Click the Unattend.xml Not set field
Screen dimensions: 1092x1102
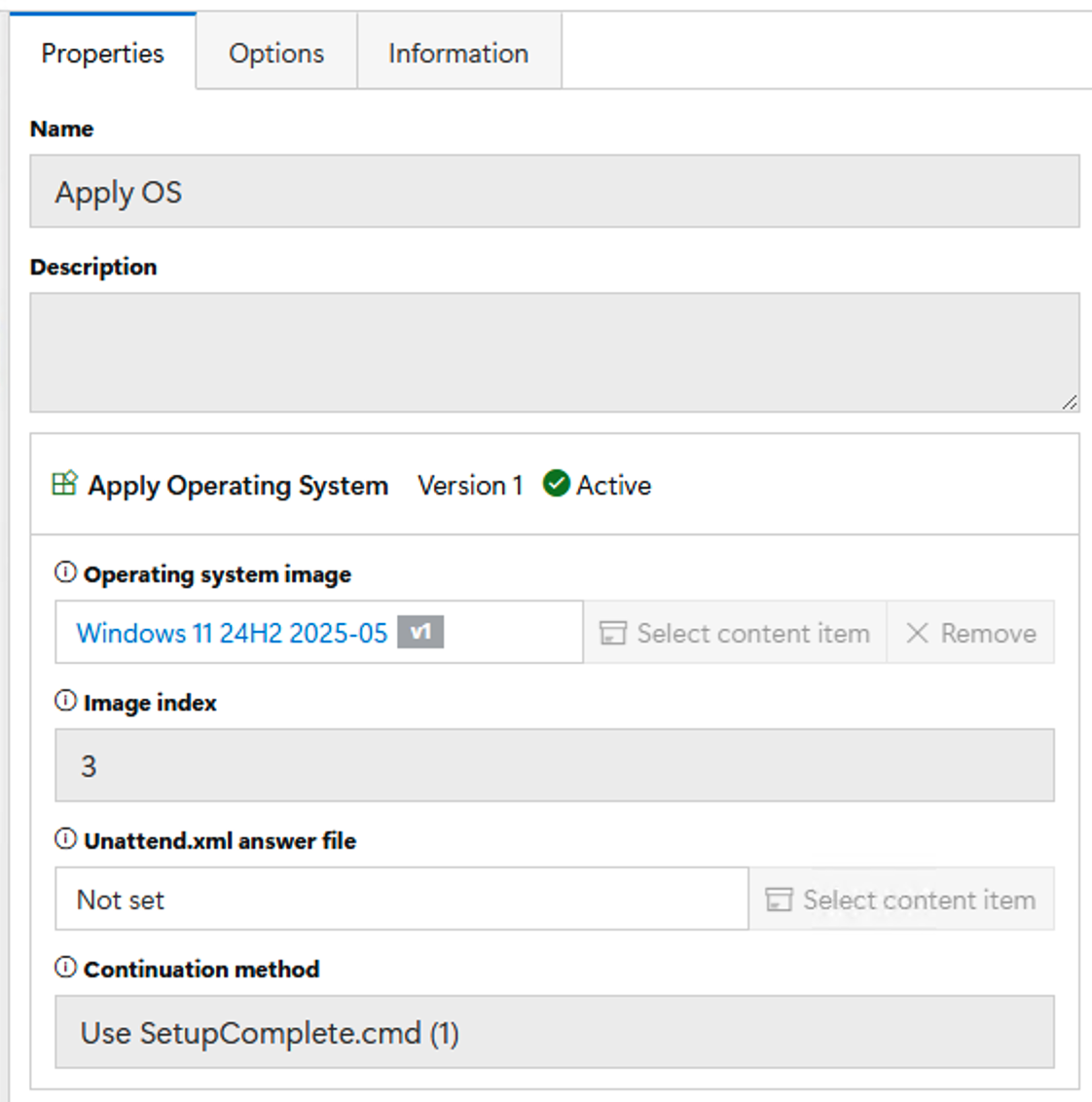[x=401, y=900]
